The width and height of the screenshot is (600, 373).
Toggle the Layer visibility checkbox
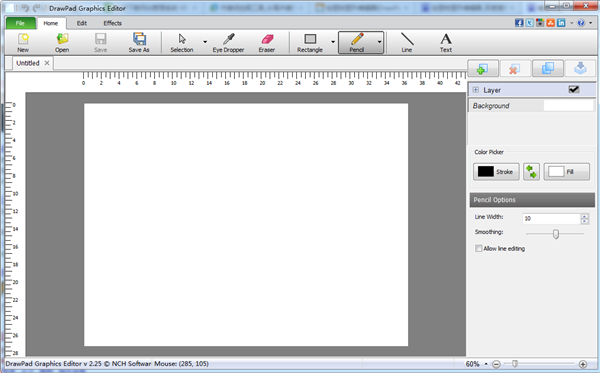[574, 90]
